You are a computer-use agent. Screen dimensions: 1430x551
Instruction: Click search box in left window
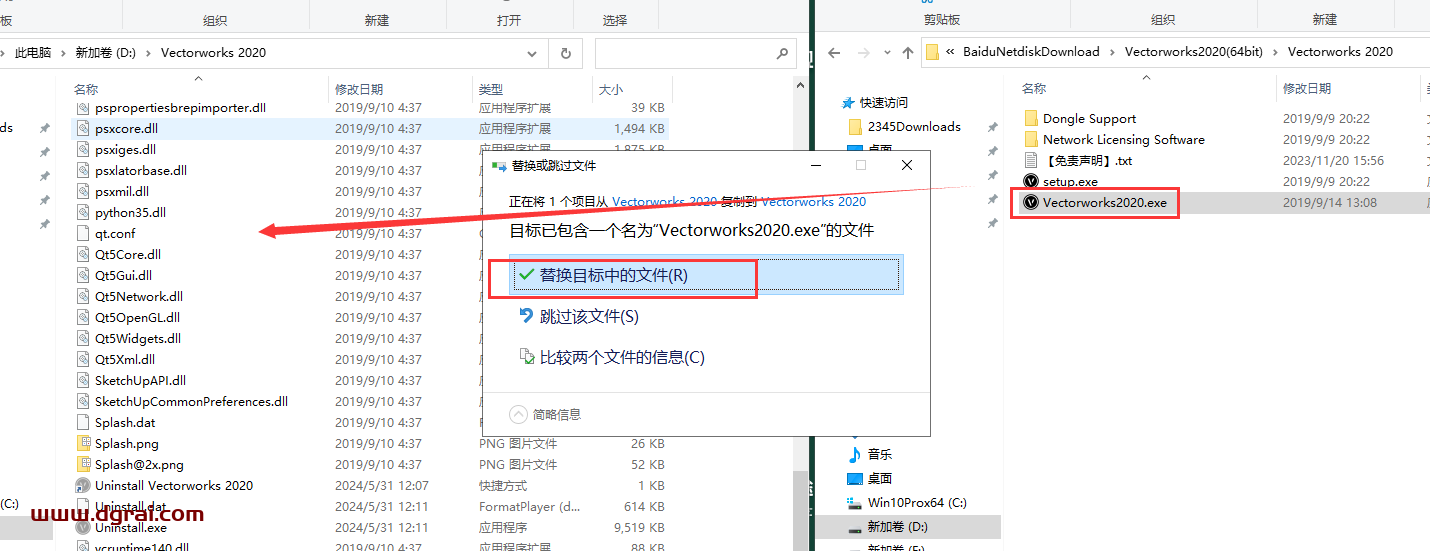[695, 53]
